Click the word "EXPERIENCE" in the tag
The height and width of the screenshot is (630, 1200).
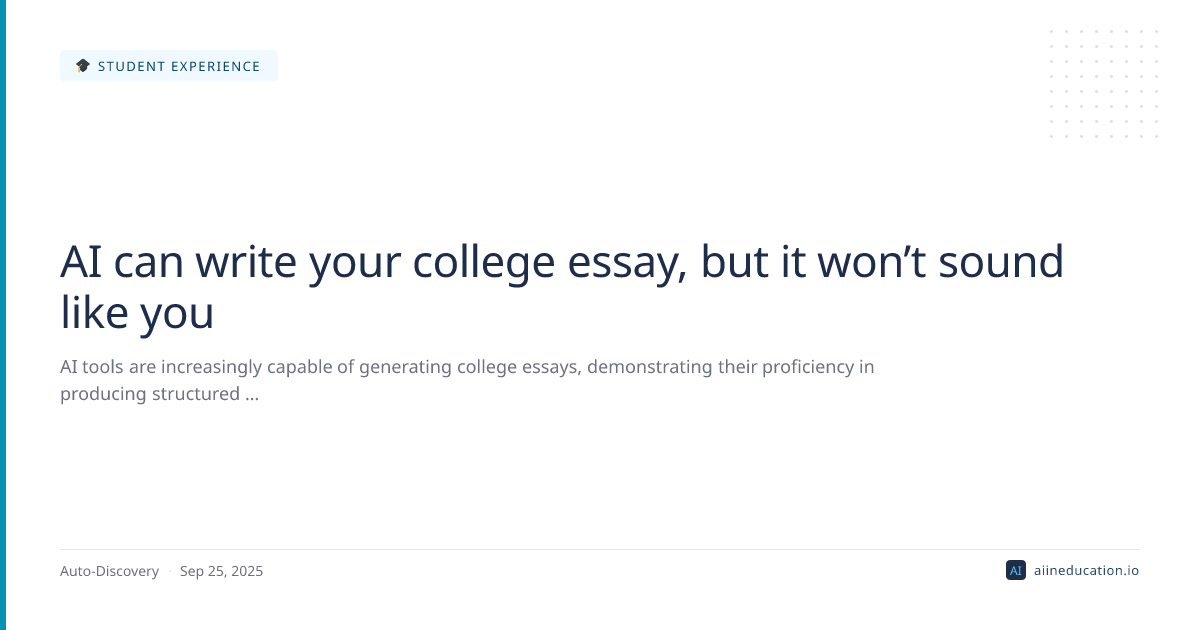(215, 66)
